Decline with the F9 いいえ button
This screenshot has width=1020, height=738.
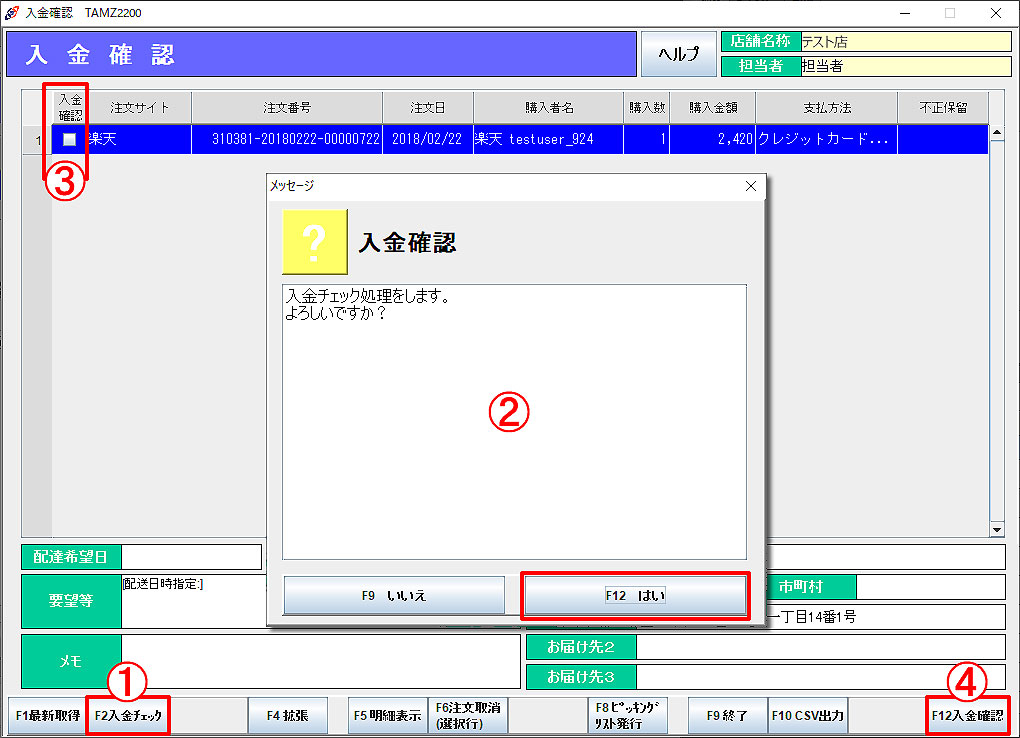point(394,595)
